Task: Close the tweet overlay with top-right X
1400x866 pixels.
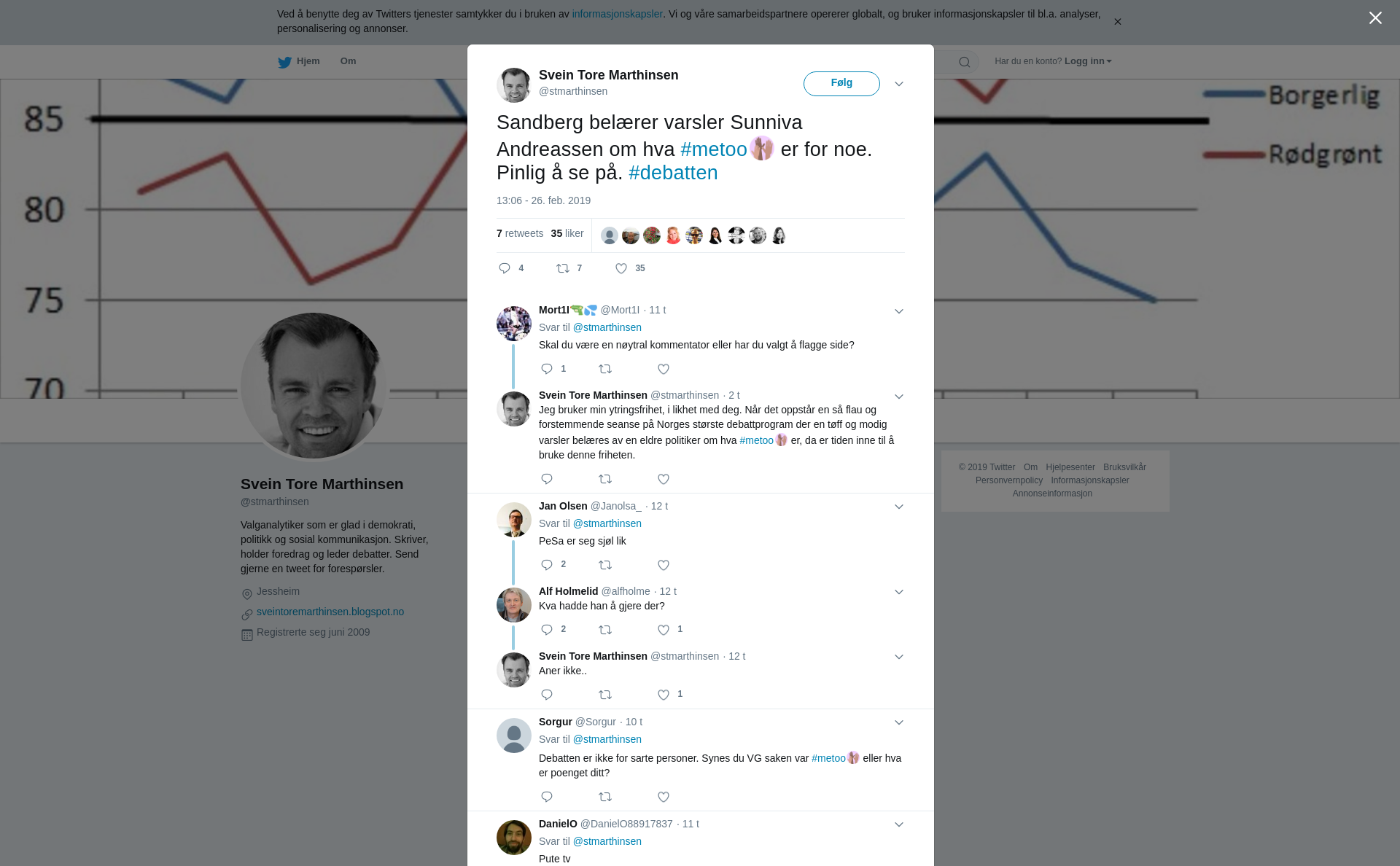Action: point(1375,18)
